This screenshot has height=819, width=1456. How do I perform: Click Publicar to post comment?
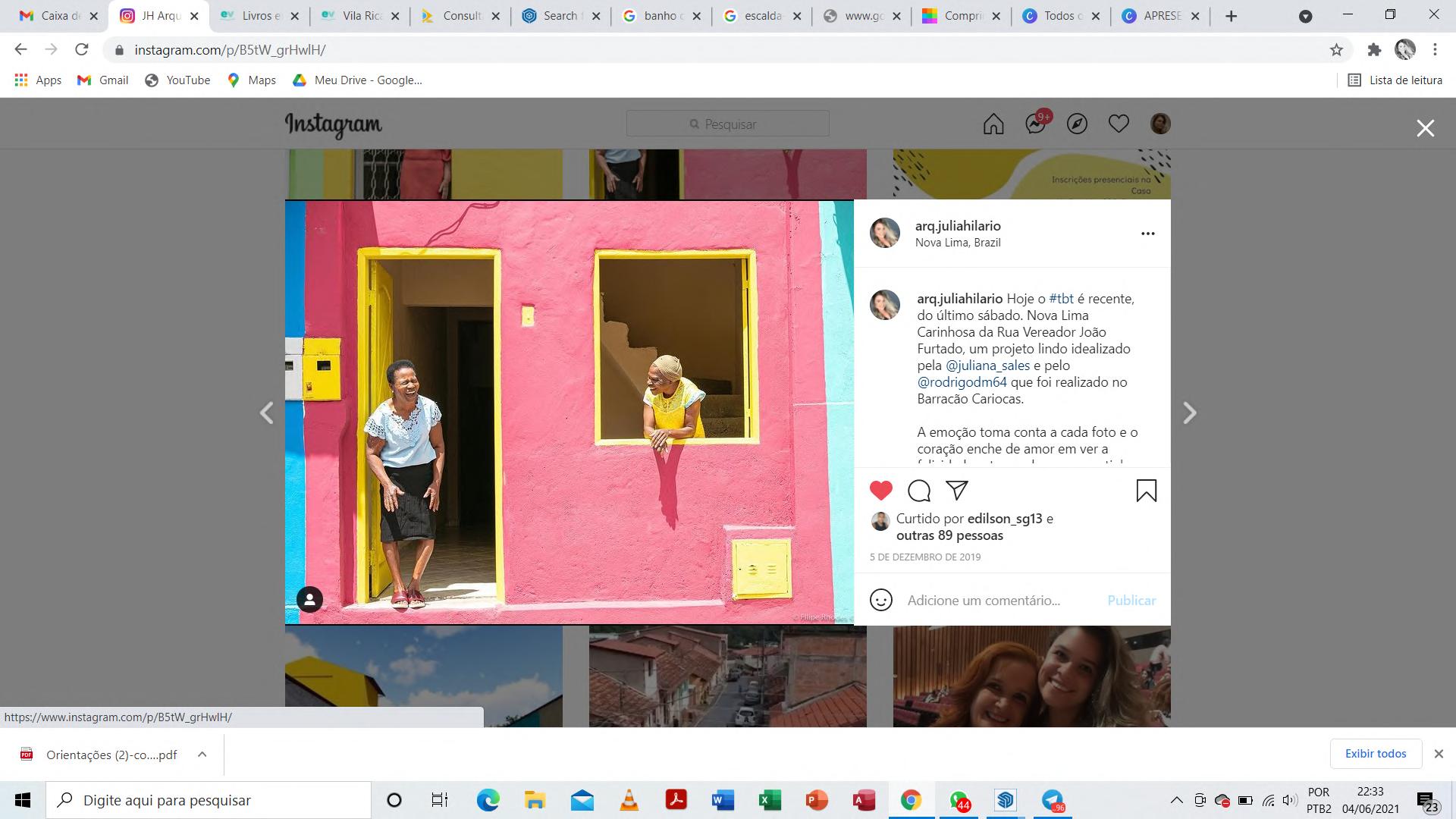(1131, 600)
